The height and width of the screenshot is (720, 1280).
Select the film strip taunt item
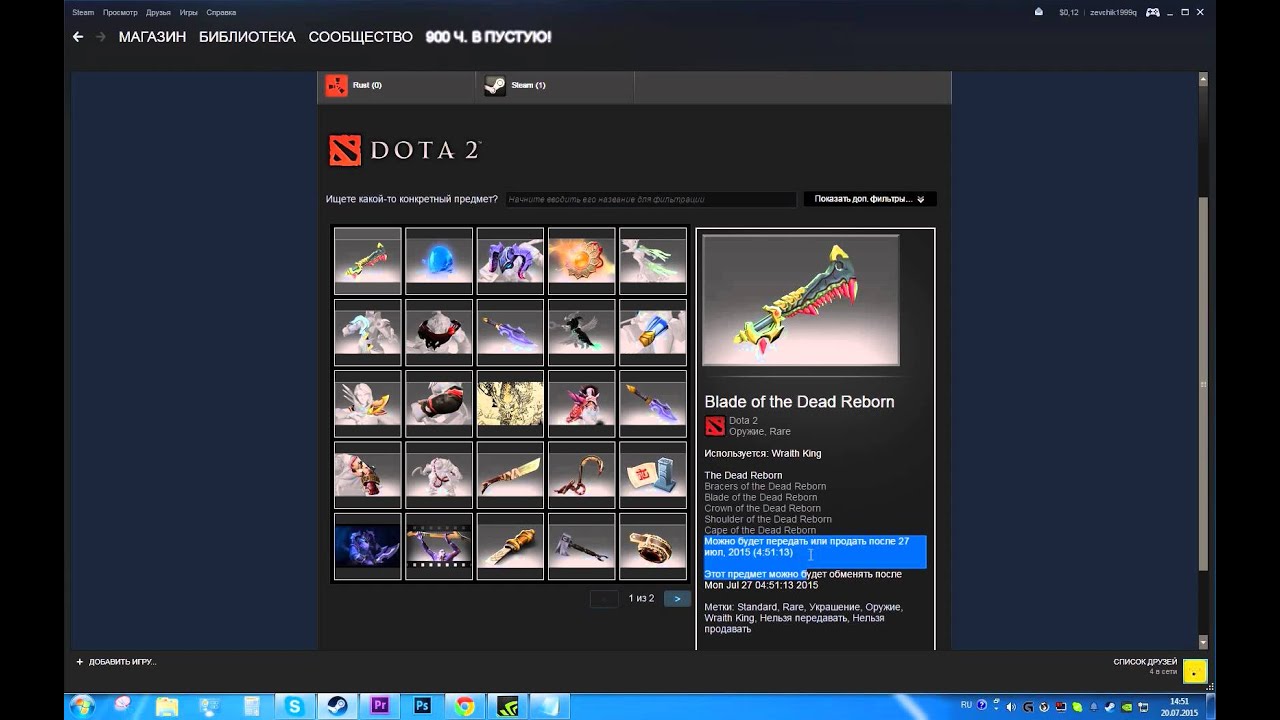439,546
